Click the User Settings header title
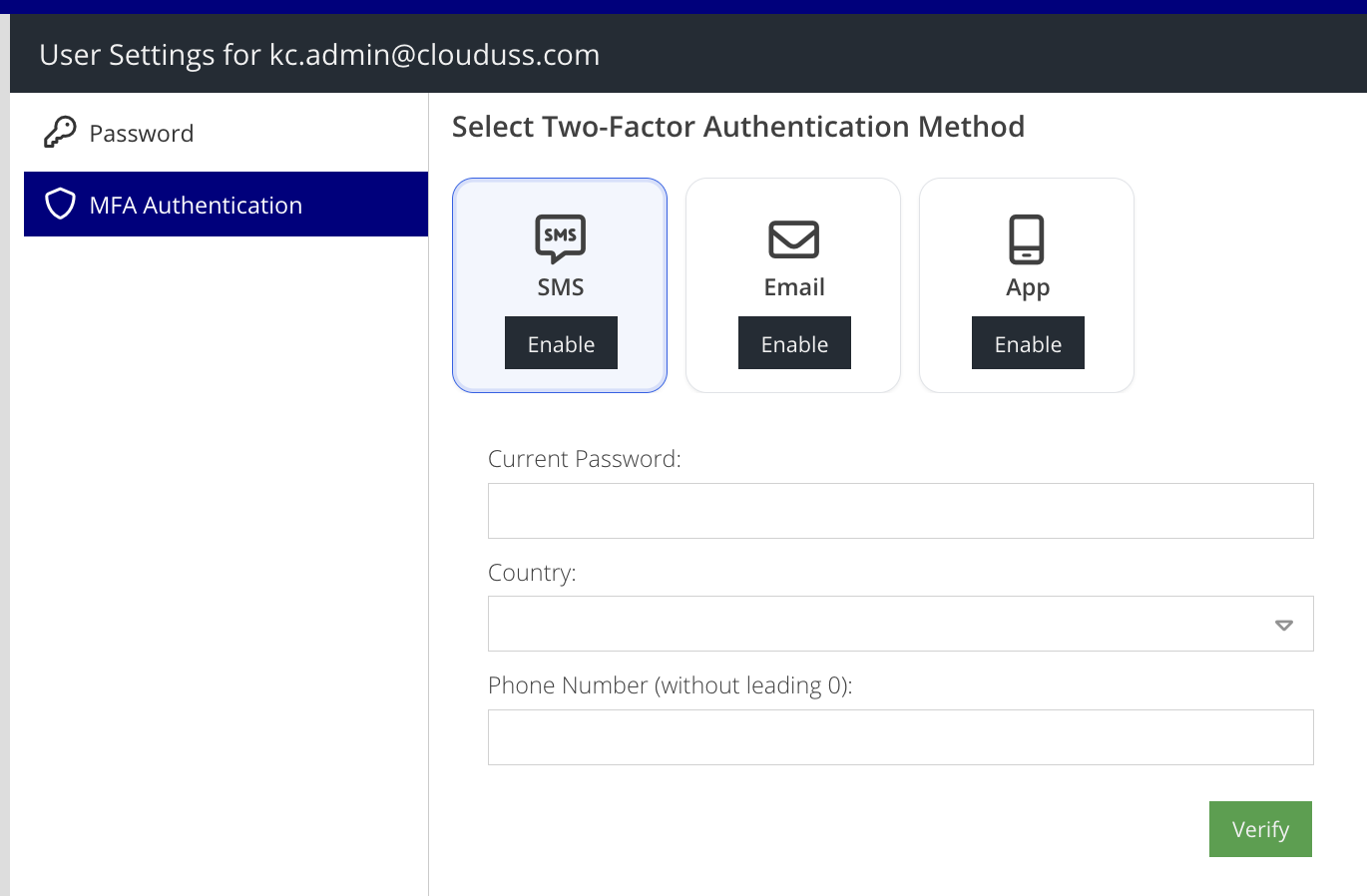The image size is (1367, 896). tap(319, 55)
